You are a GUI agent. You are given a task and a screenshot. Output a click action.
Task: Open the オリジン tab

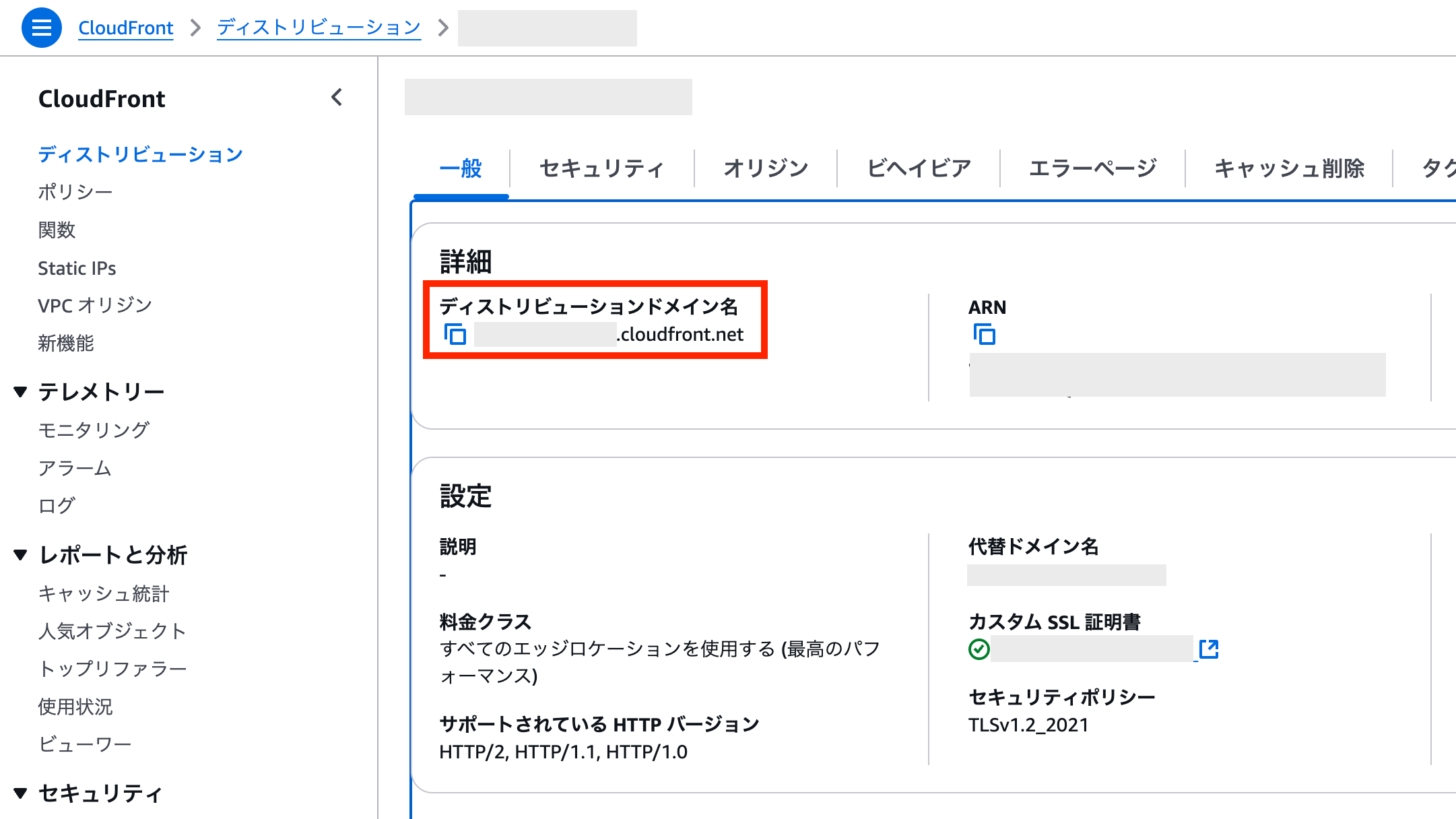click(765, 169)
